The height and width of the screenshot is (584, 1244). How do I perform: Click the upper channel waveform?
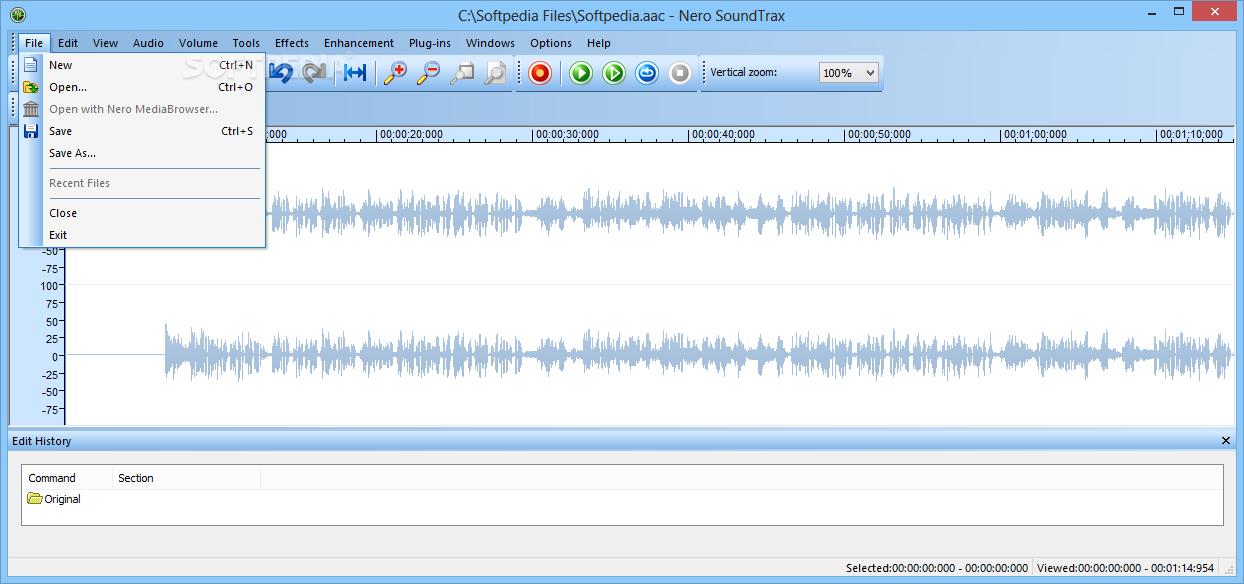750,214
